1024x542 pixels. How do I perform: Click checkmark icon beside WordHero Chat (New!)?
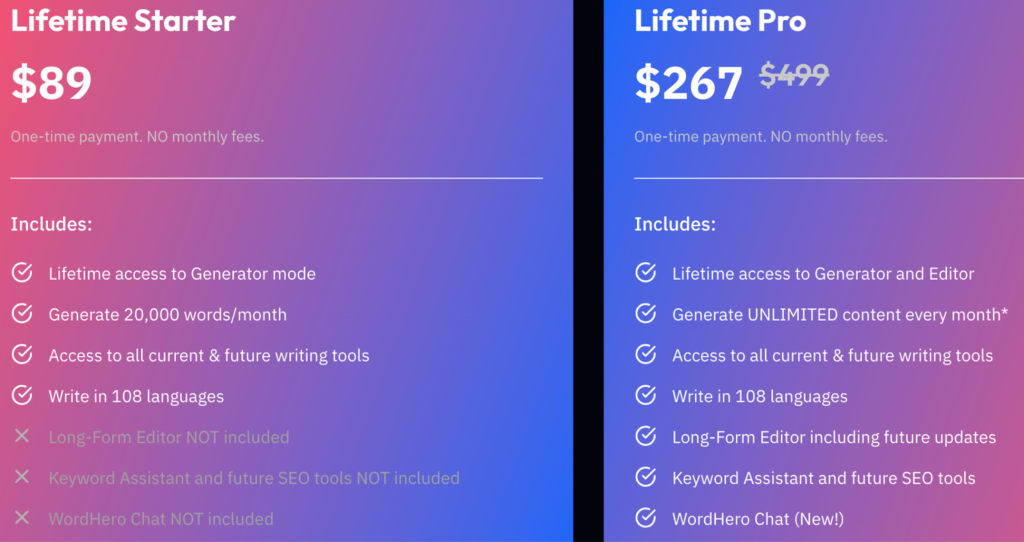click(x=645, y=518)
